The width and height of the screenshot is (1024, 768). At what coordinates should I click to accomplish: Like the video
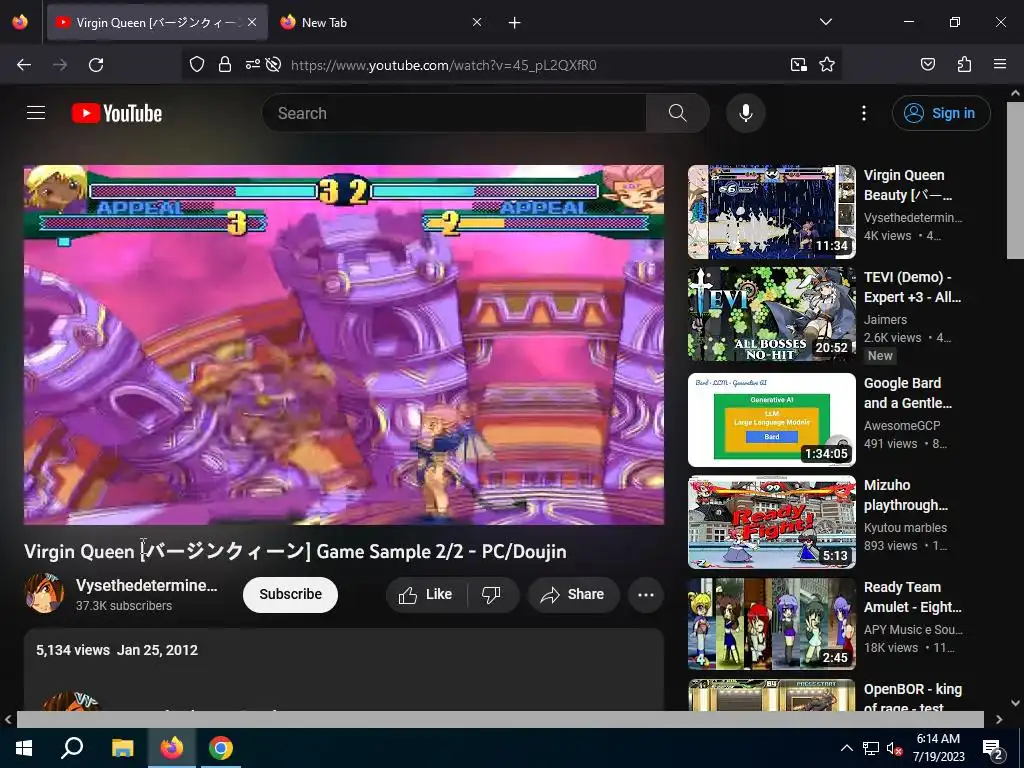point(426,594)
